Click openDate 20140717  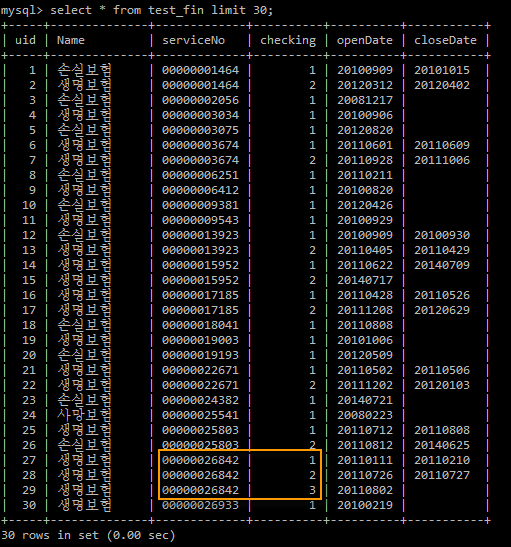pos(365,280)
